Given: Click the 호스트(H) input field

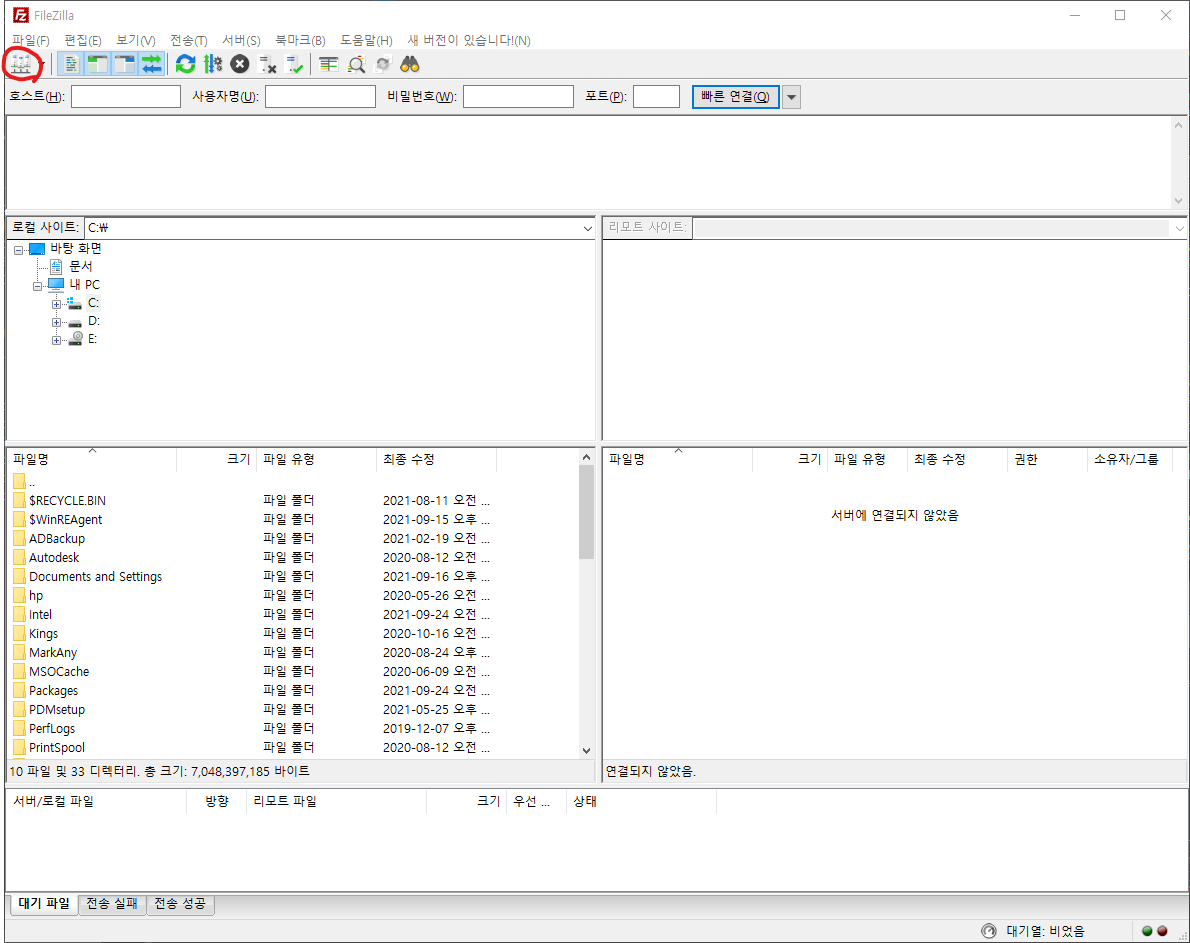Looking at the screenshot, I should (126, 96).
